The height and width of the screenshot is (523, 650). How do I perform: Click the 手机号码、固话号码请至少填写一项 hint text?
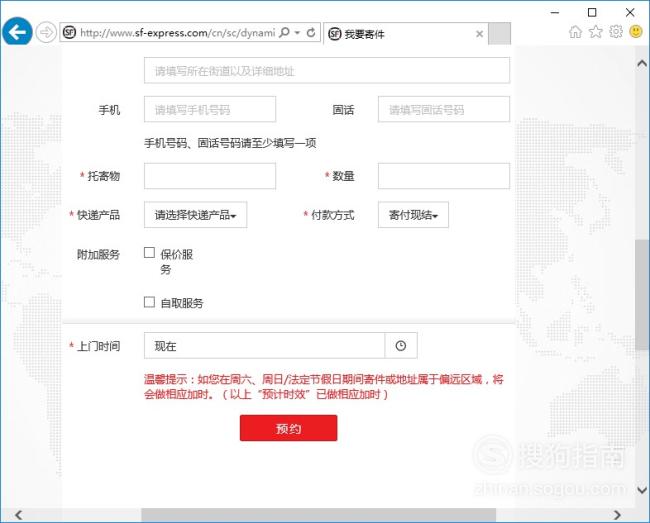230,143
